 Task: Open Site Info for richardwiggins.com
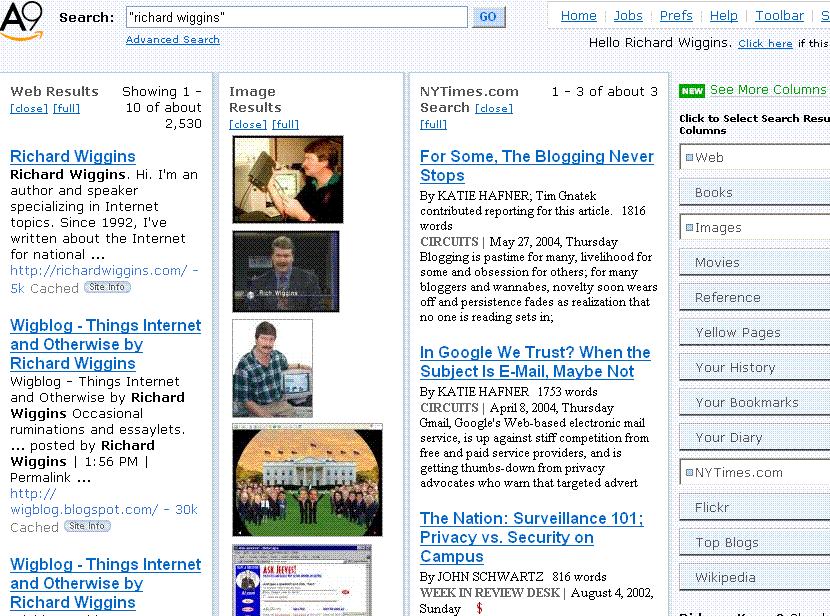(x=107, y=287)
